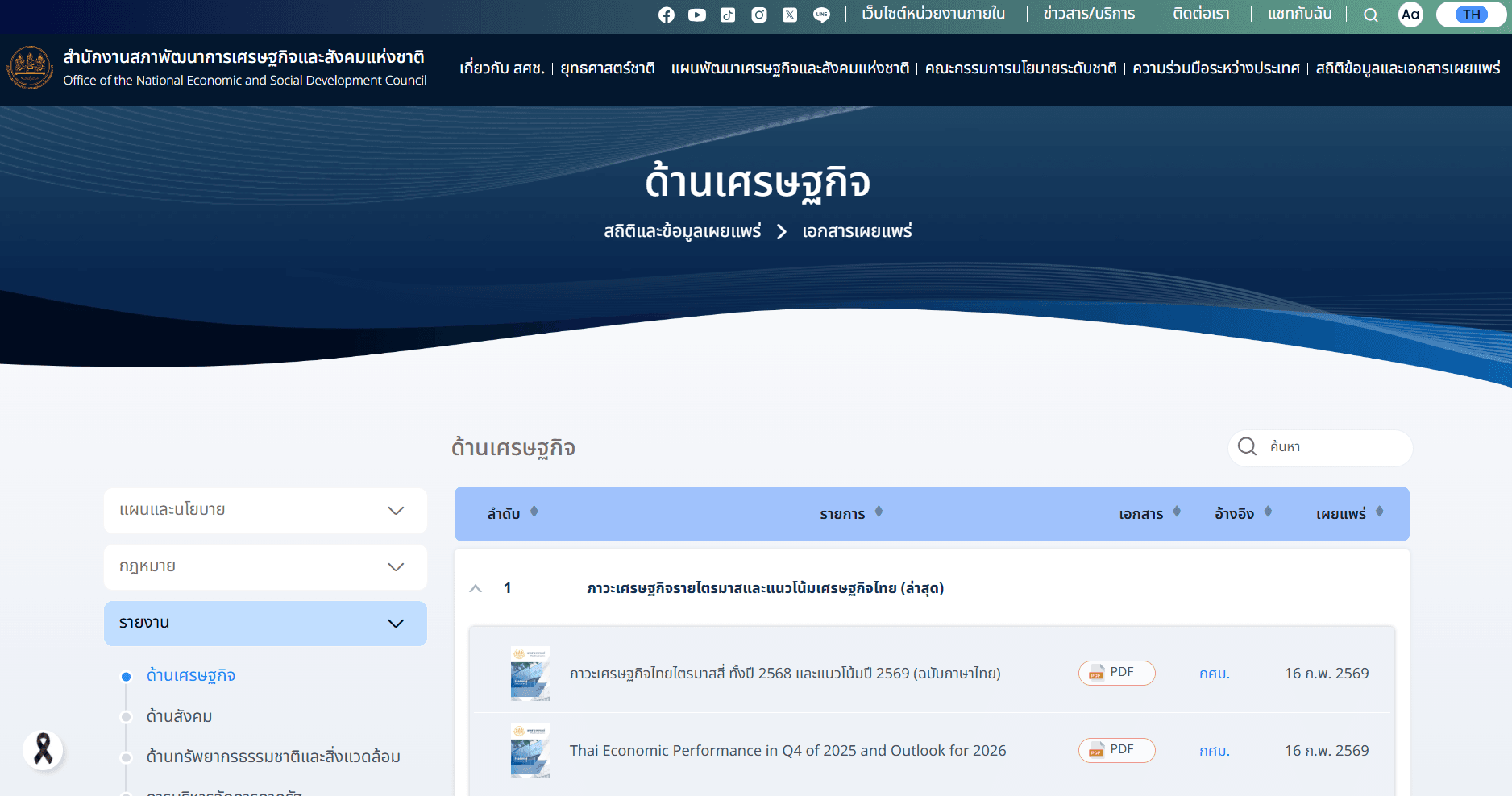Click the Aa font size button
1512x796 pixels.
click(1410, 15)
